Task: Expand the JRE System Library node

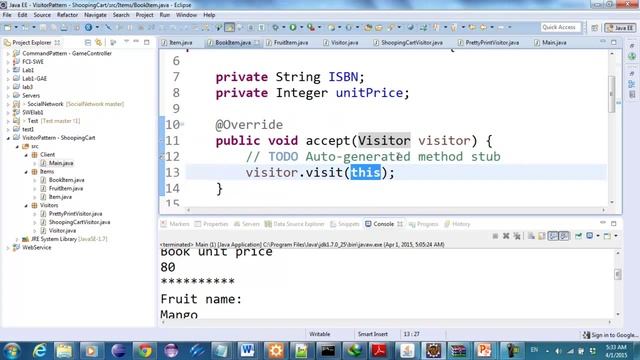Action: coord(17,239)
